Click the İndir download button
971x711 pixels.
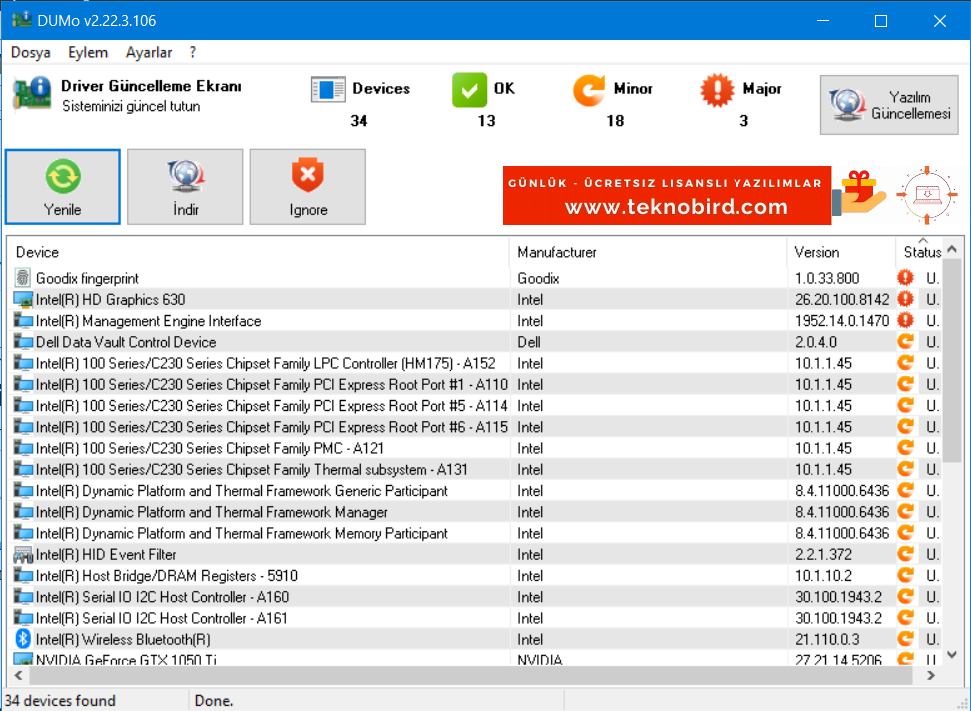[x=185, y=186]
